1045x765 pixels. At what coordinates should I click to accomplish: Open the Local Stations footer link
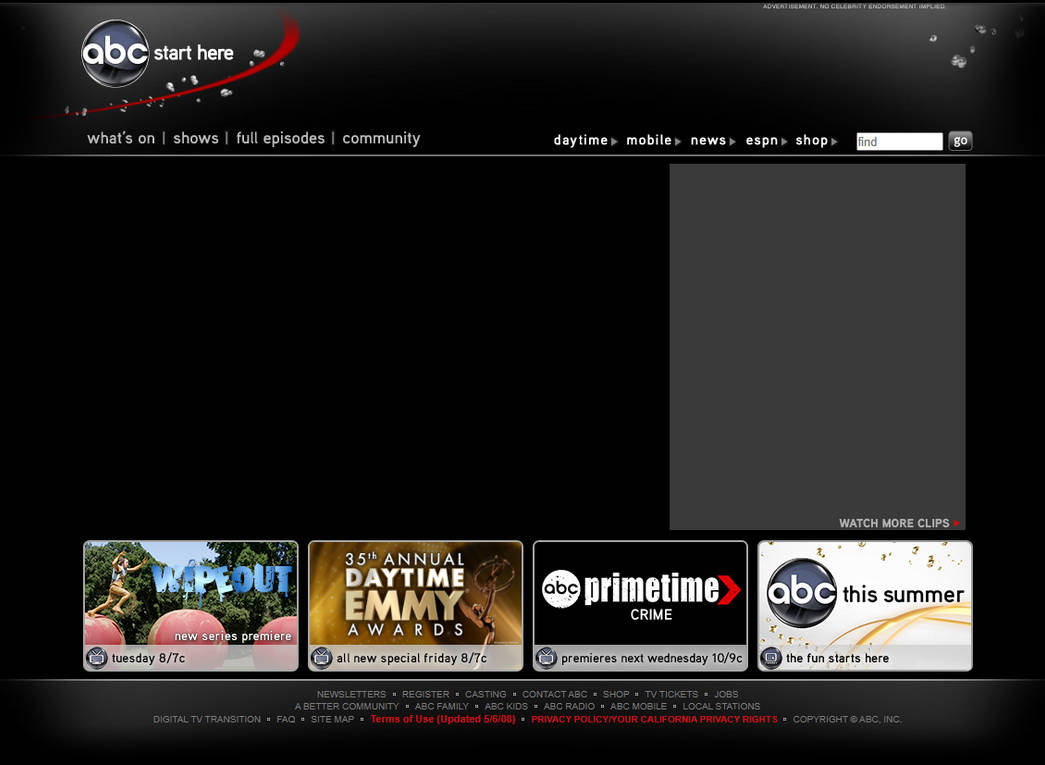pyautogui.click(x=721, y=706)
